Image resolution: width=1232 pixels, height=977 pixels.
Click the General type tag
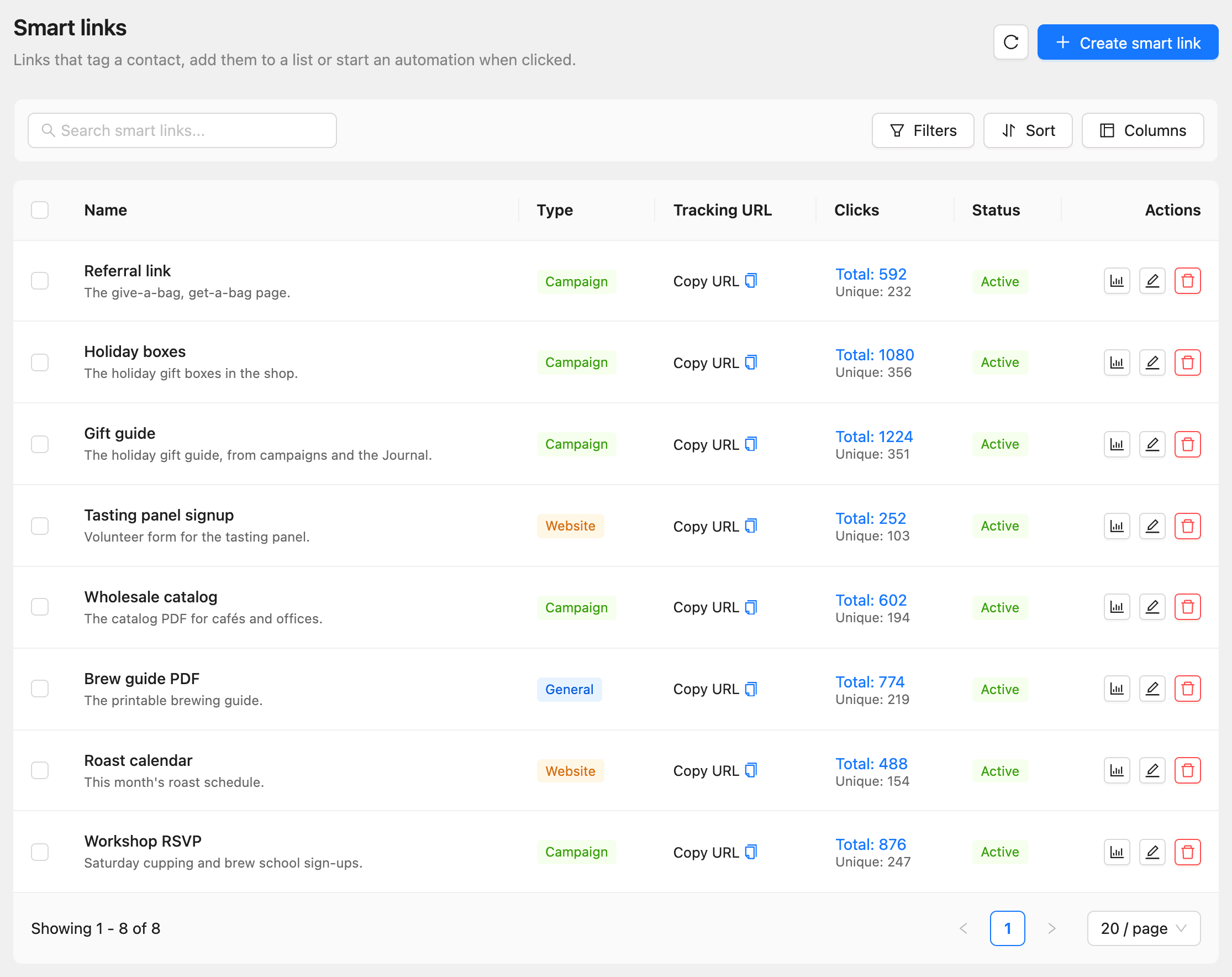pos(569,690)
